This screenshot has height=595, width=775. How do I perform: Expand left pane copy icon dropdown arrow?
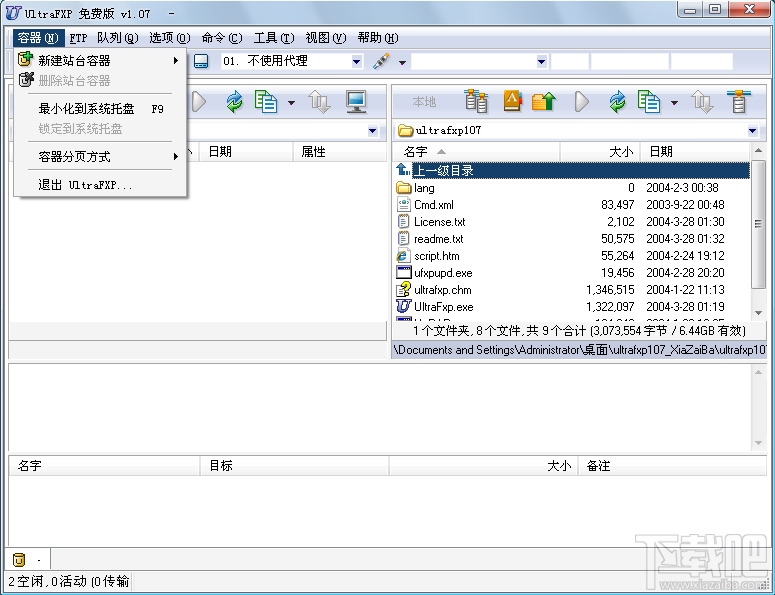pos(291,103)
